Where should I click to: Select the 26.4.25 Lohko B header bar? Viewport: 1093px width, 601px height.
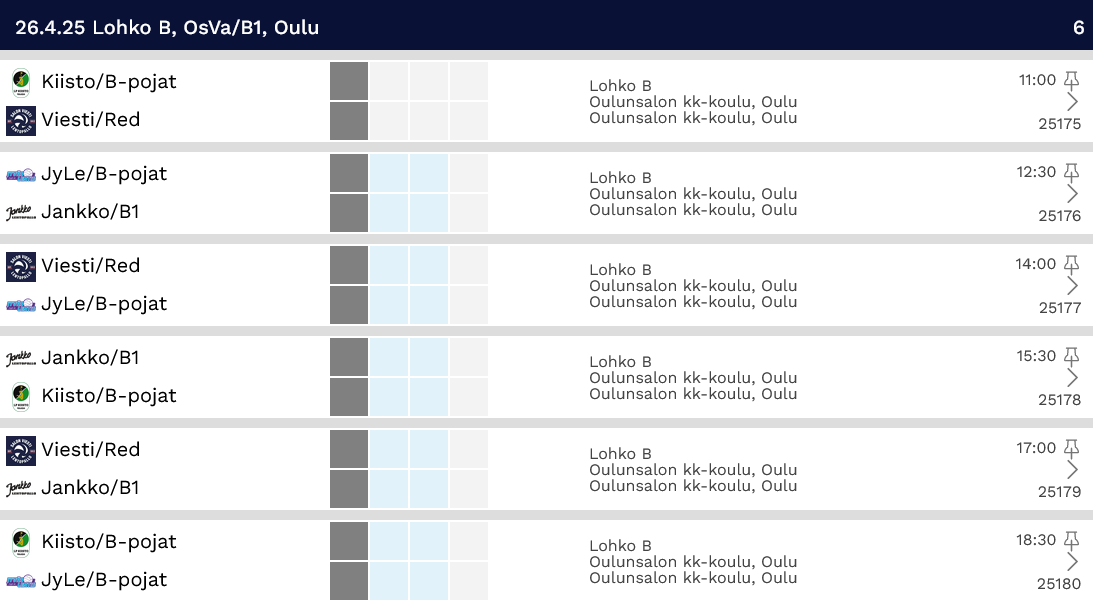tap(546, 25)
